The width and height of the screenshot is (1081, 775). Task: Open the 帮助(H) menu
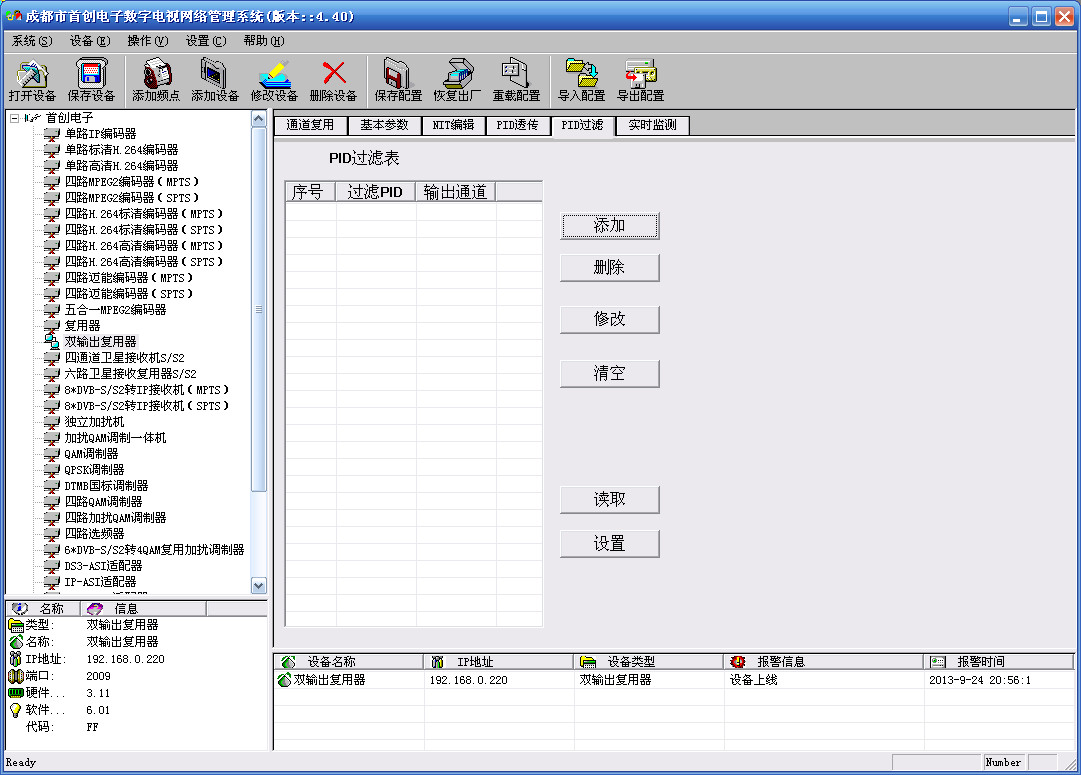point(263,41)
